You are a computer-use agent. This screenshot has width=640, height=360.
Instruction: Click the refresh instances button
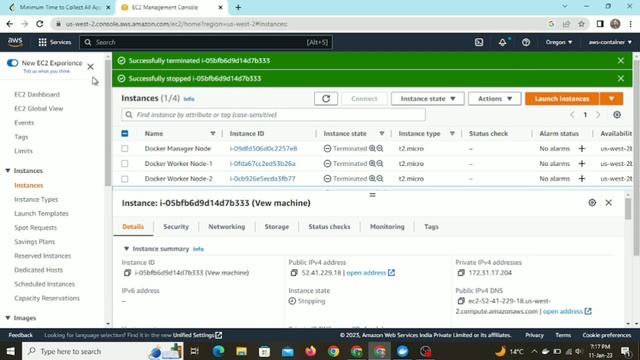coord(326,99)
